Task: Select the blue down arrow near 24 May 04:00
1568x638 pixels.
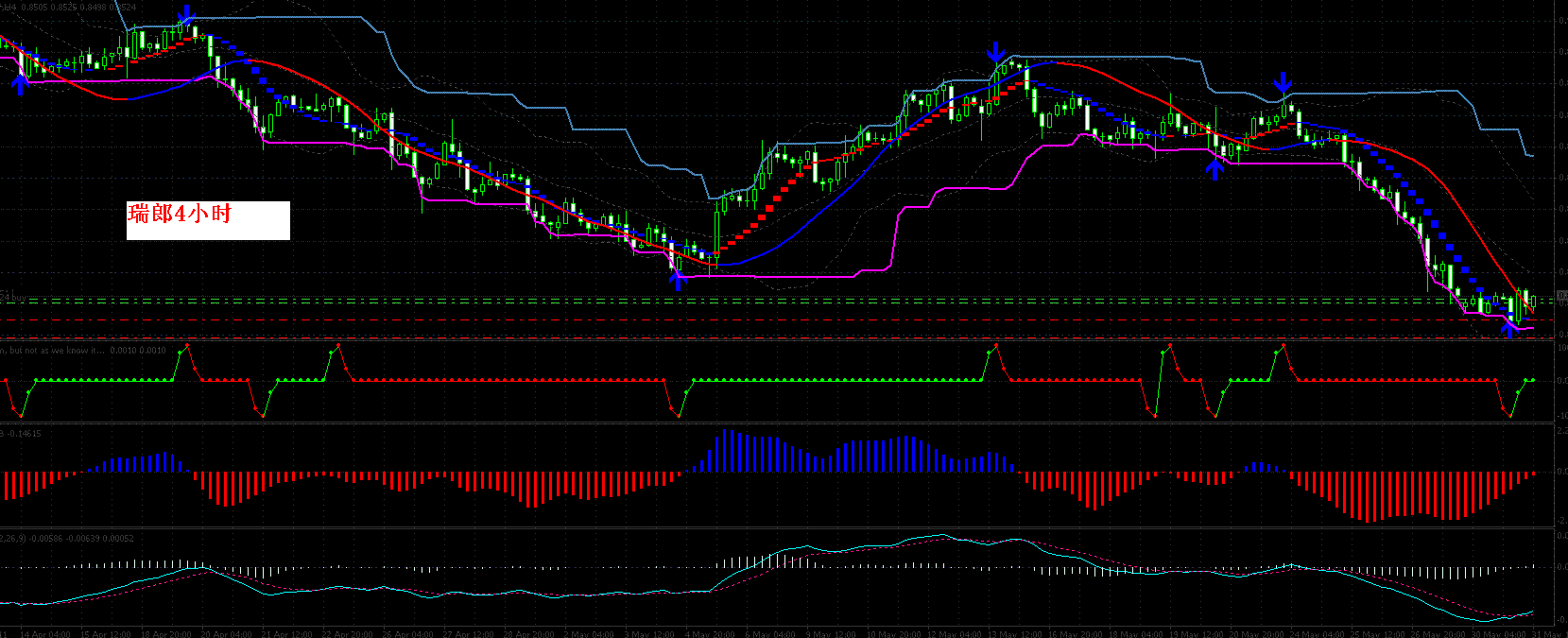Action: point(1282,82)
